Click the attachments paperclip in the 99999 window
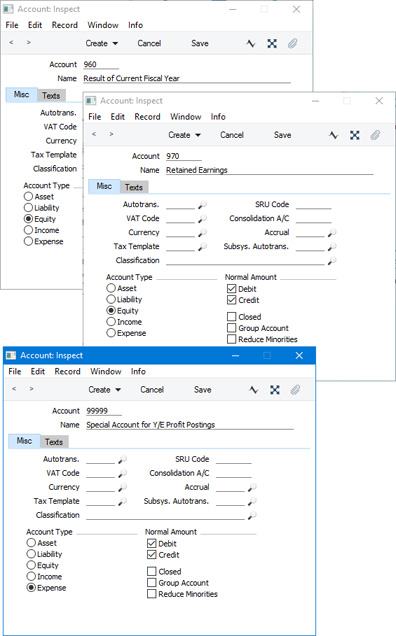Viewport: 396px width, 636px height. [295, 390]
